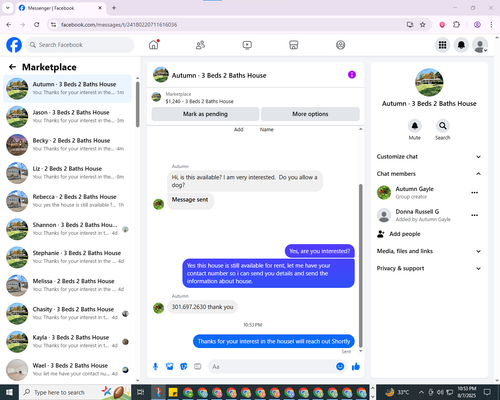Open Facebook notifications bell
The image size is (500, 400).
click(461, 45)
